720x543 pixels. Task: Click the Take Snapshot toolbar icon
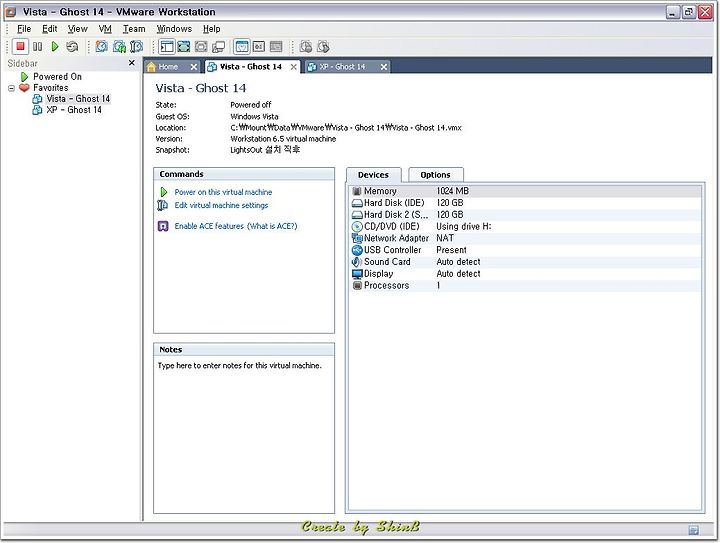coord(101,47)
